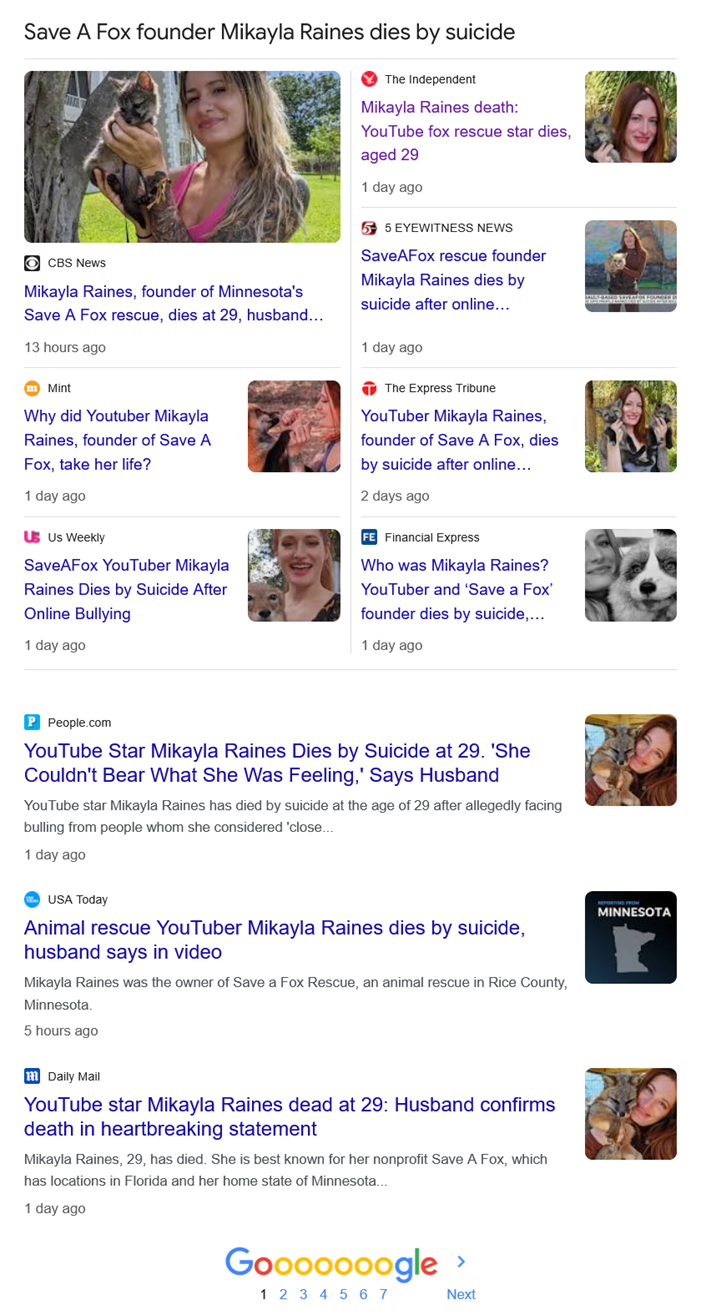Image resolution: width=701 pixels, height=1315 pixels.
Task: Click the USA Today source icon
Action: click(32, 899)
